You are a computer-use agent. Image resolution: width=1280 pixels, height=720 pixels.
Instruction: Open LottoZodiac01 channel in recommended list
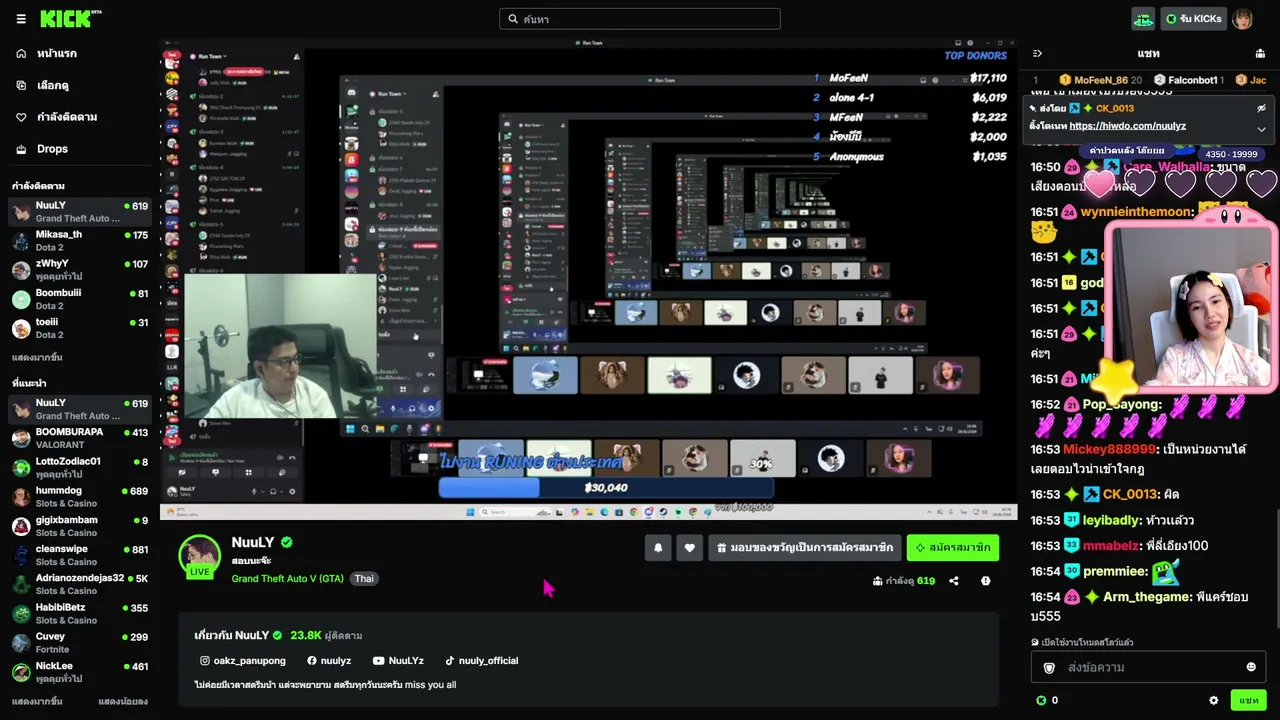click(x=80, y=467)
